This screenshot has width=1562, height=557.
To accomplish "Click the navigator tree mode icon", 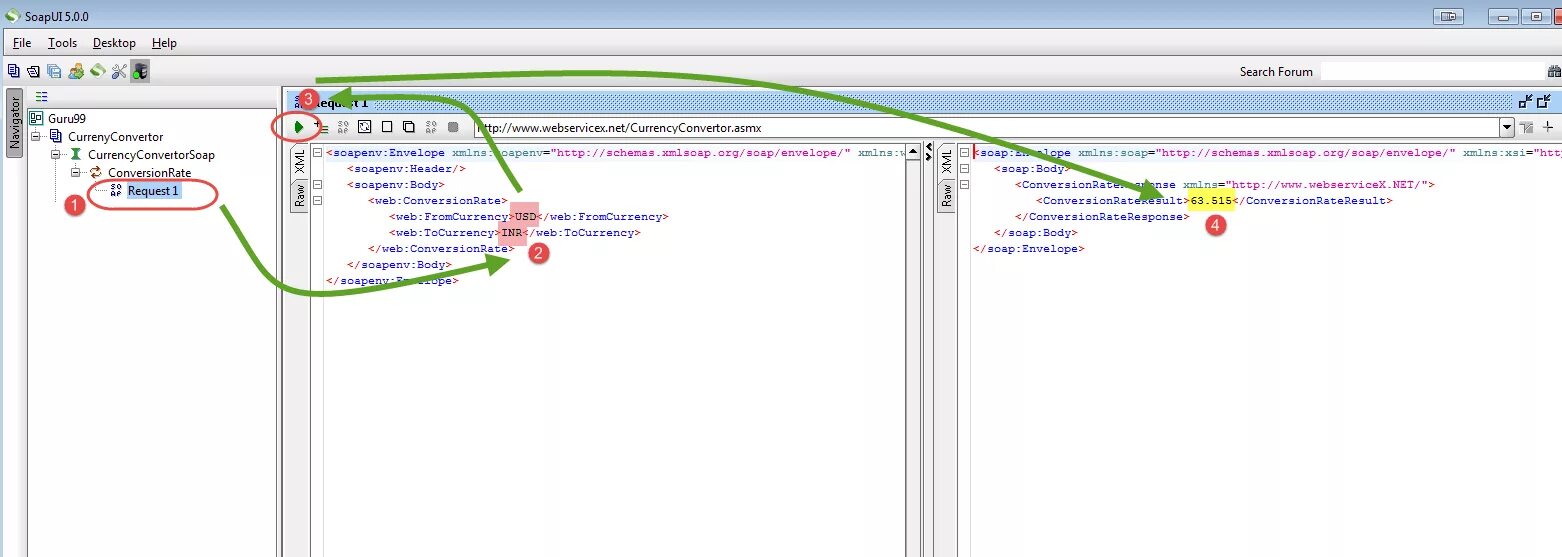I will click(x=41, y=97).
